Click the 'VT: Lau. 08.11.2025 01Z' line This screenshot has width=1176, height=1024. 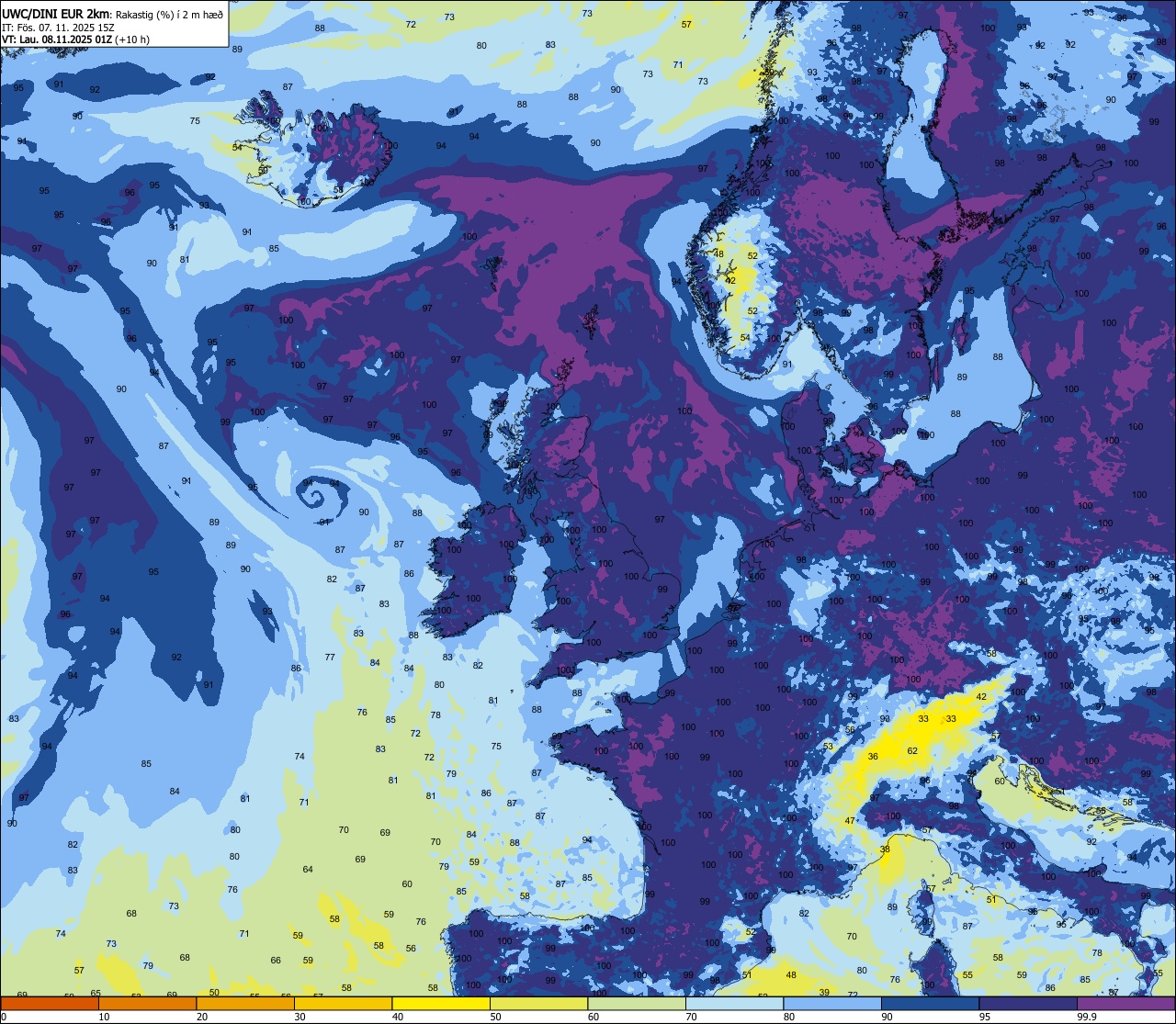tap(57, 39)
